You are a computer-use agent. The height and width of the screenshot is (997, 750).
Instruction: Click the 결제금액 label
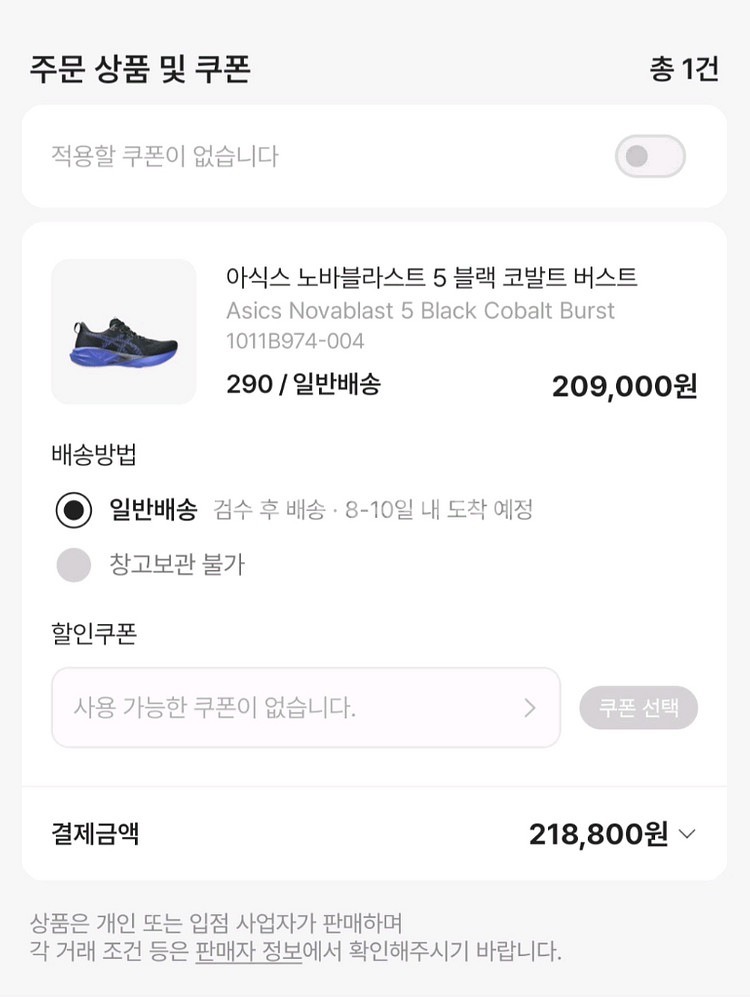click(x=95, y=834)
